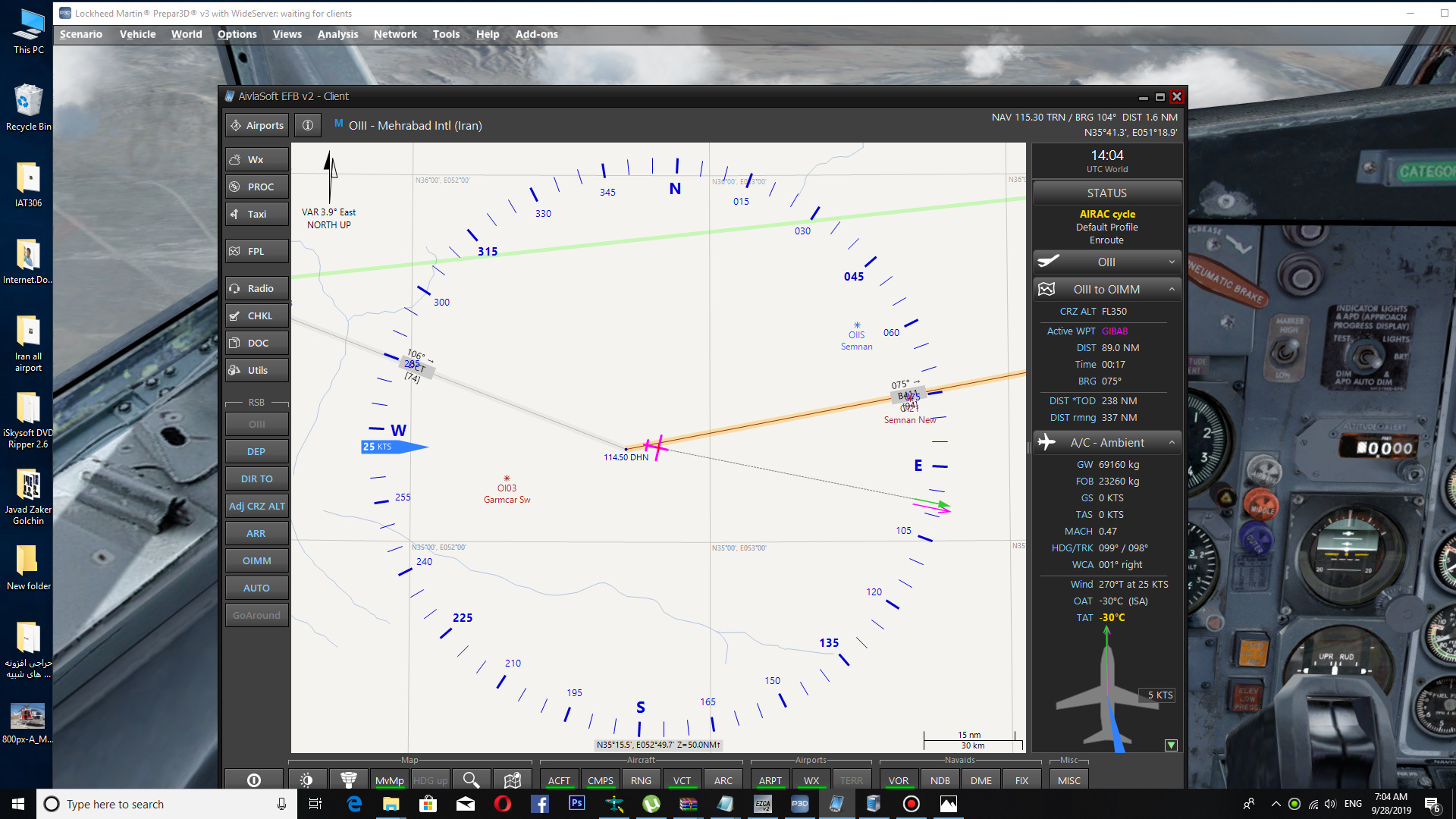1456x819 pixels.
Task: Toggle WX airport weather layer
Action: 811,780
